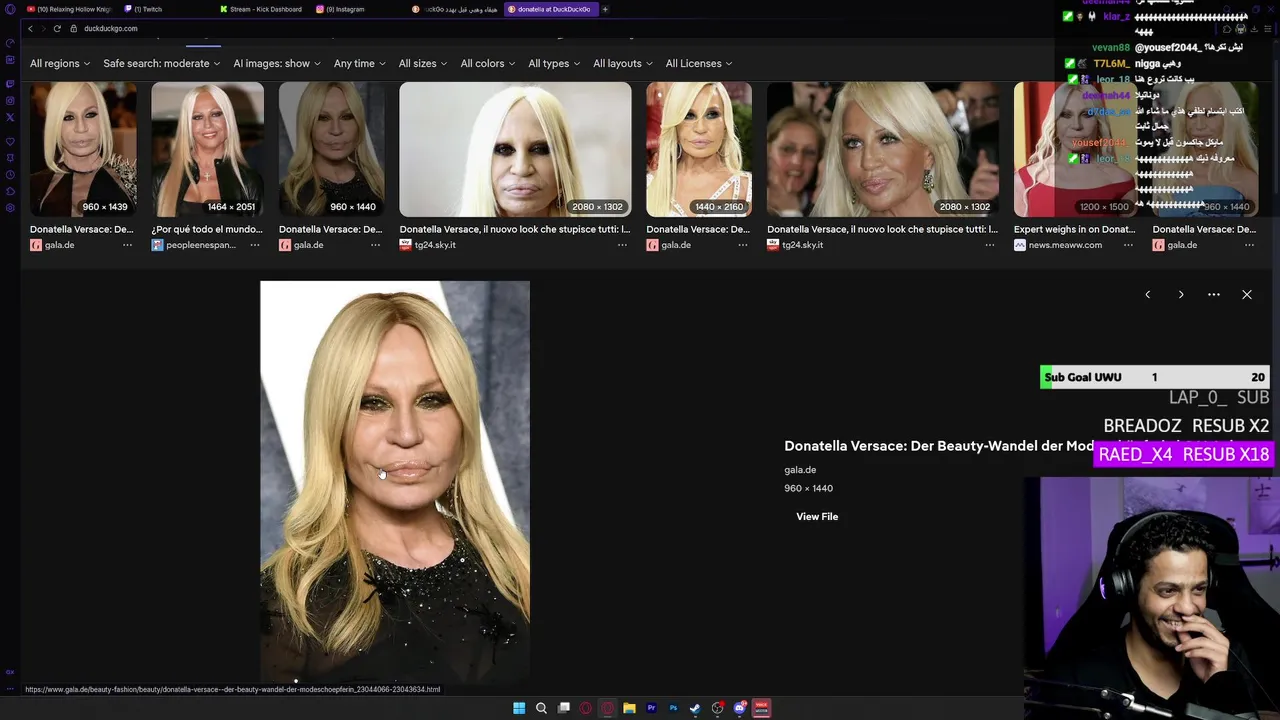Expand Any time filter
The width and height of the screenshot is (1280, 720).
click(x=360, y=63)
